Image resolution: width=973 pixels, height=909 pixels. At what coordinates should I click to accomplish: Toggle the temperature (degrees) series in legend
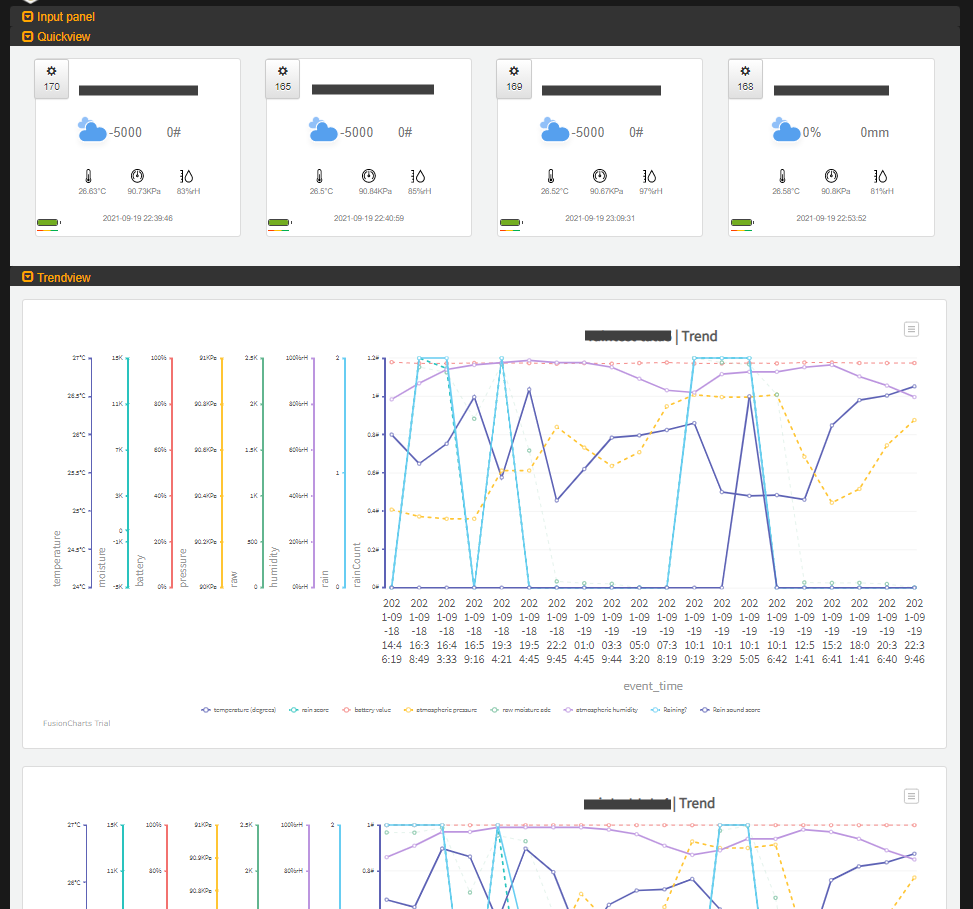(239, 710)
